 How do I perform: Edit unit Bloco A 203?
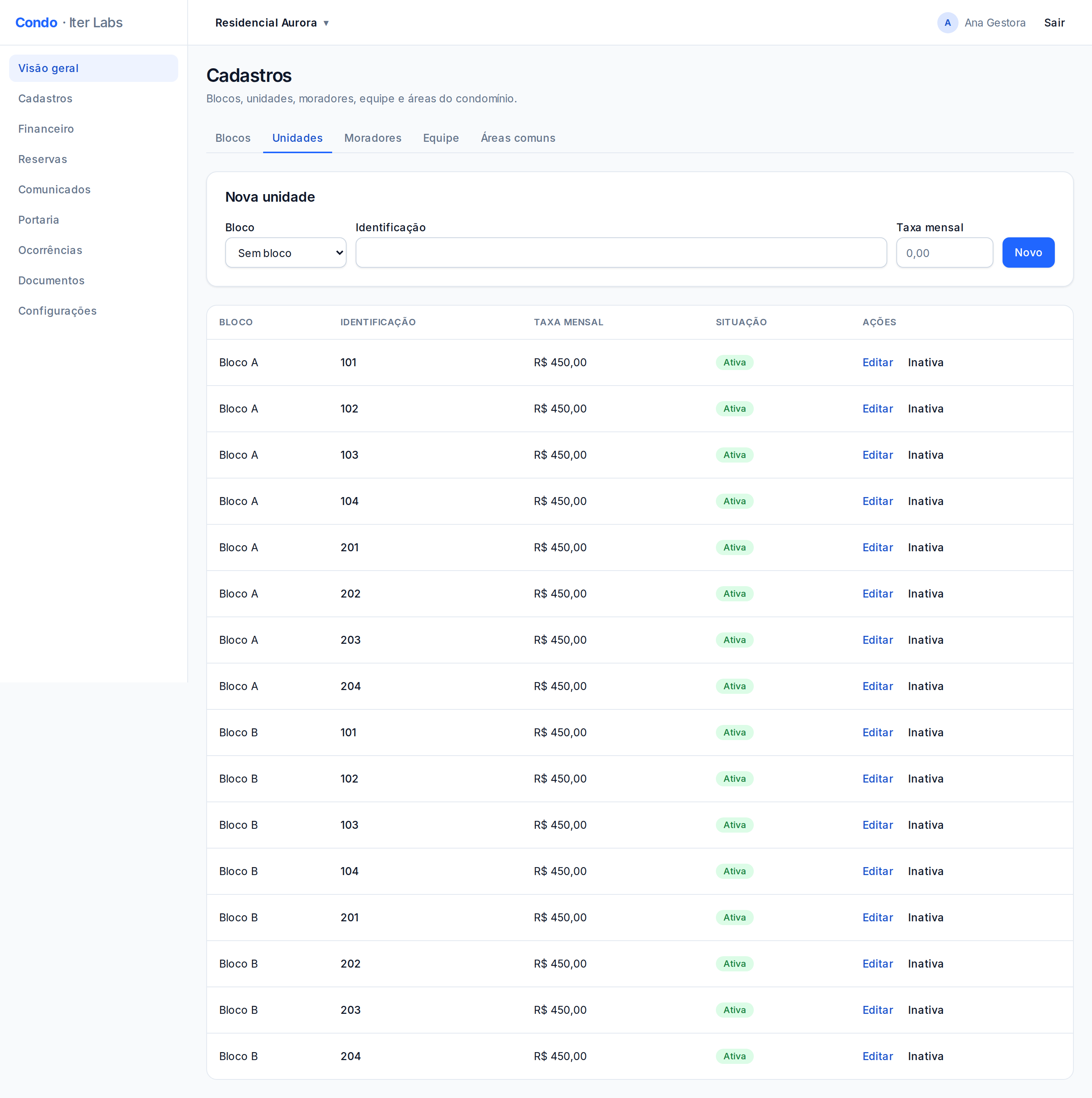click(877, 640)
